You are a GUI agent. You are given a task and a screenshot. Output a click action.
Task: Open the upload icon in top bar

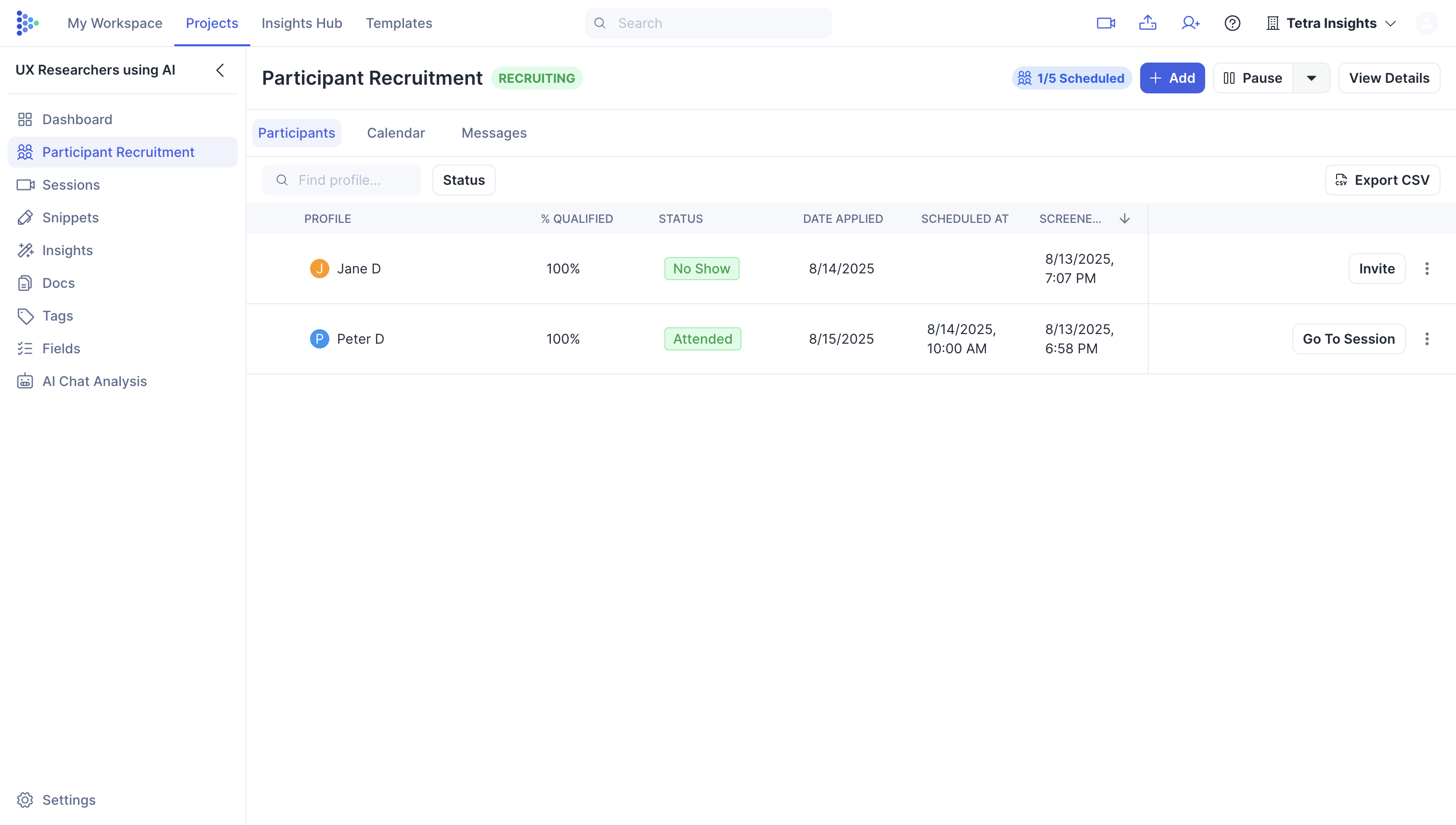coord(1148,23)
